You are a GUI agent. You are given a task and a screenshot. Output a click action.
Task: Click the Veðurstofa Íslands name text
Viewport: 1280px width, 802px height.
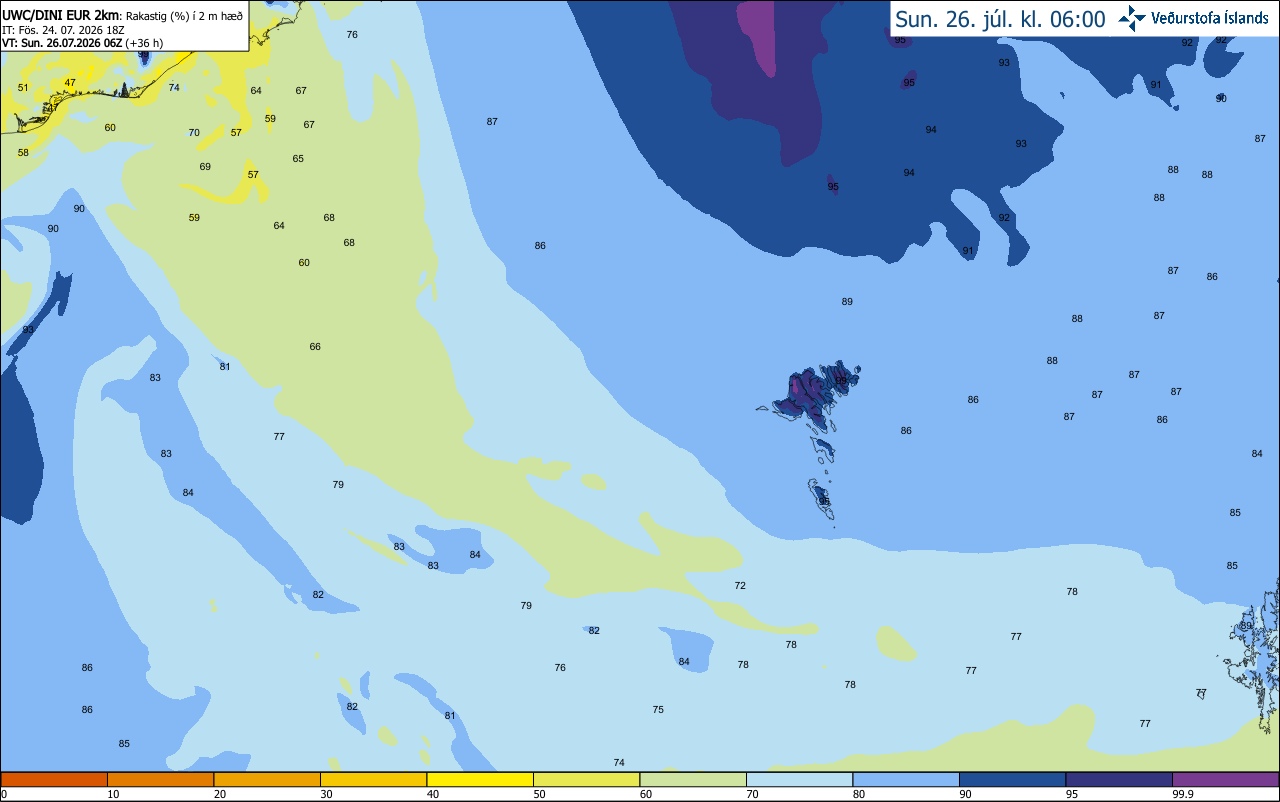click(x=1209, y=19)
